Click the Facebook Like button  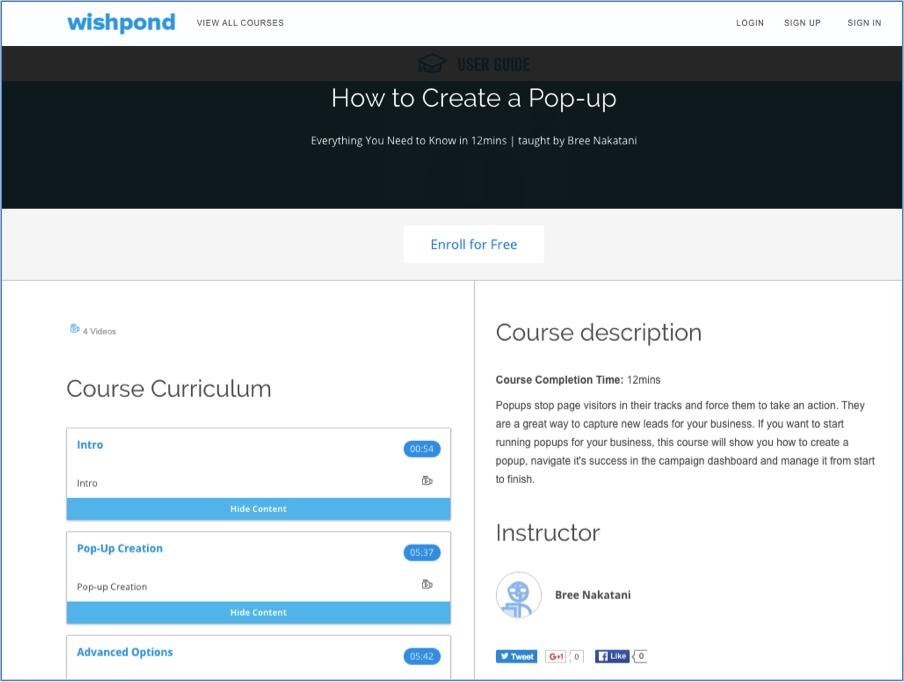(612, 657)
